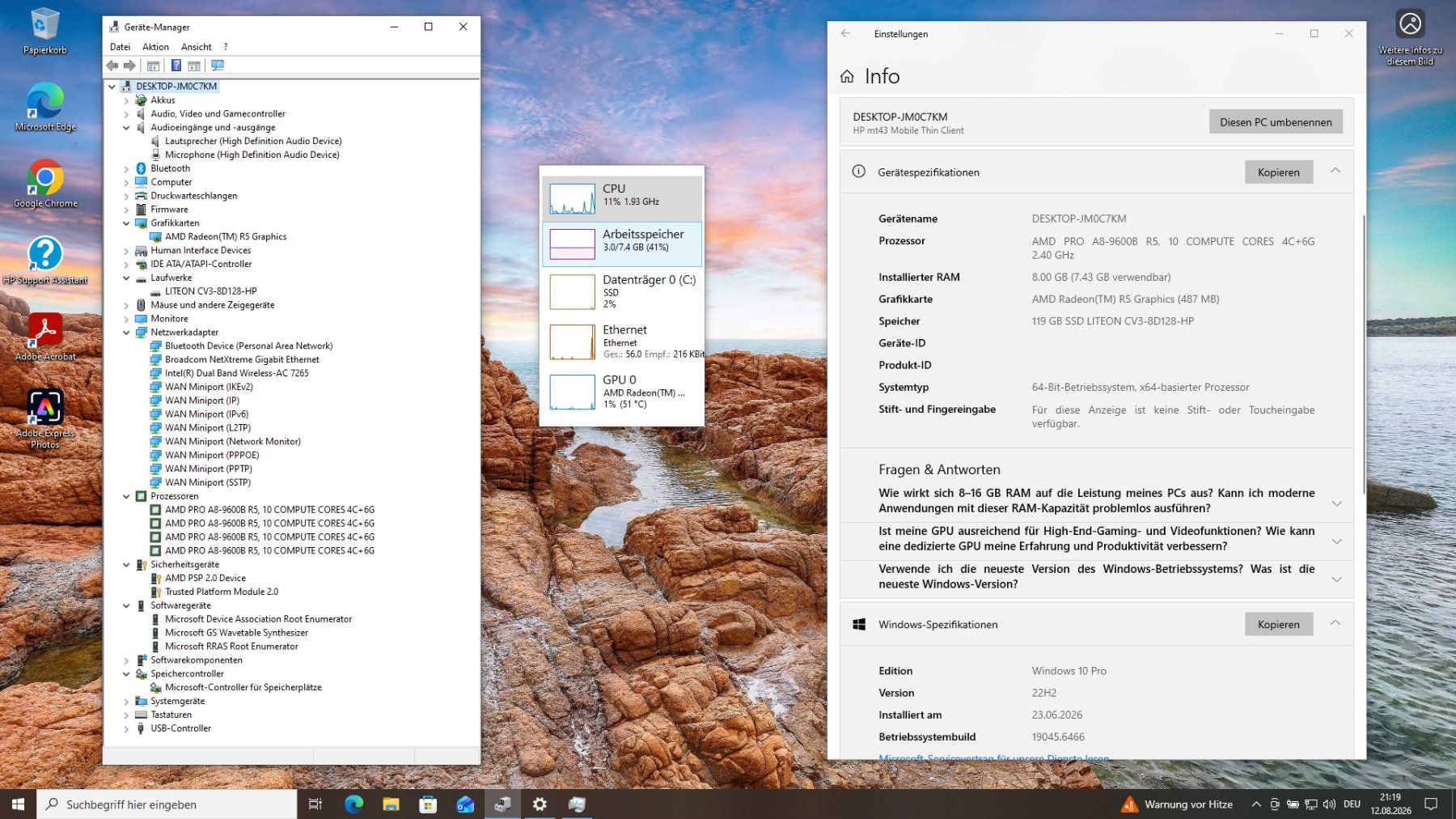Open Help icon in Geräte-Manager toolbar

click(176, 66)
